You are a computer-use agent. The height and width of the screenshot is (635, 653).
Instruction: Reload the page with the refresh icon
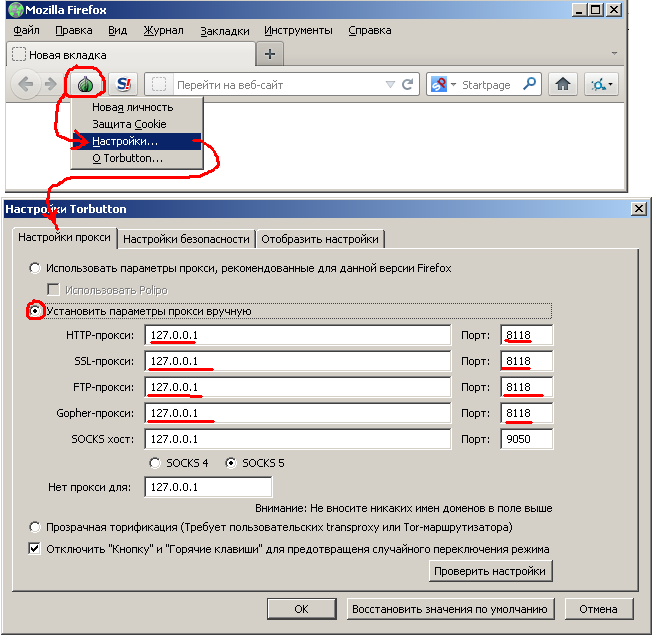[x=407, y=85]
